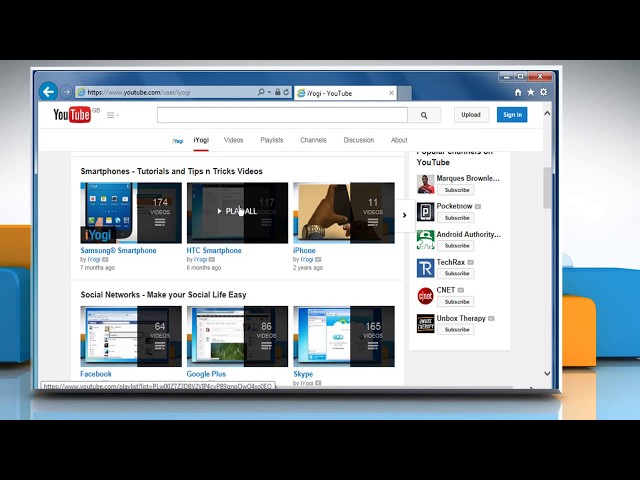640x480 pixels.
Task: Open the browser Home icon
Action: (518, 92)
